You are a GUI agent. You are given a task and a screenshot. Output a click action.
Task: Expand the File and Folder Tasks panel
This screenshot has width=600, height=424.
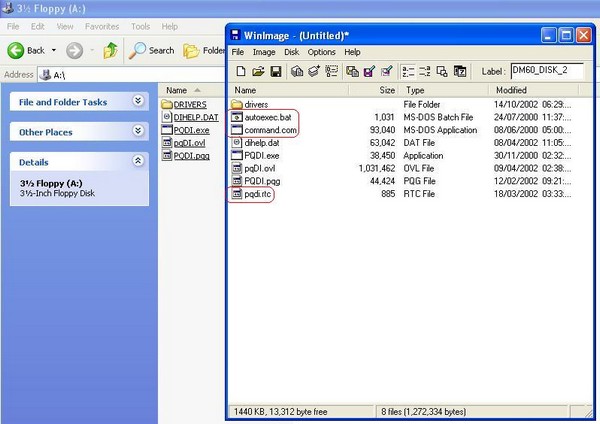coord(138,102)
